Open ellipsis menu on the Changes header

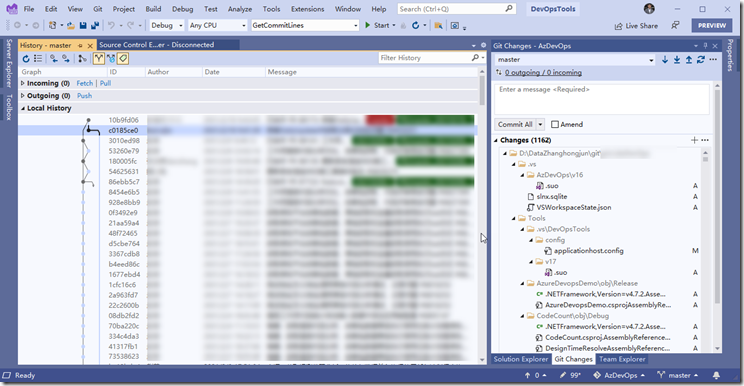(x=705, y=140)
